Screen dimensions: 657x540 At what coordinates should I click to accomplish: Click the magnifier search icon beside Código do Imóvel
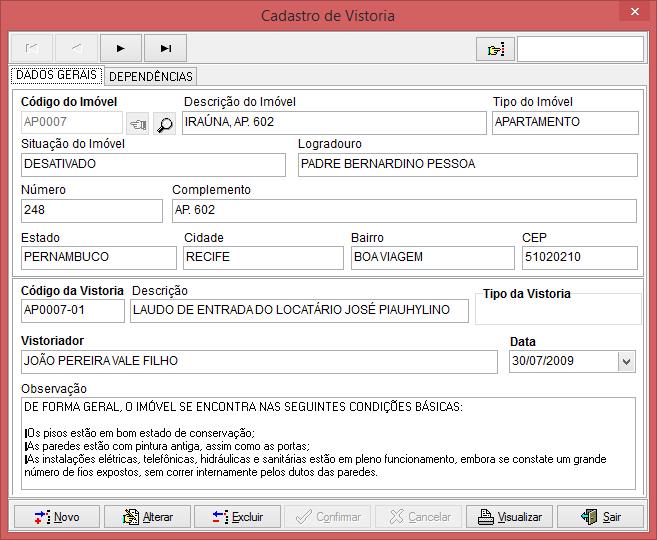tap(164, 124)
